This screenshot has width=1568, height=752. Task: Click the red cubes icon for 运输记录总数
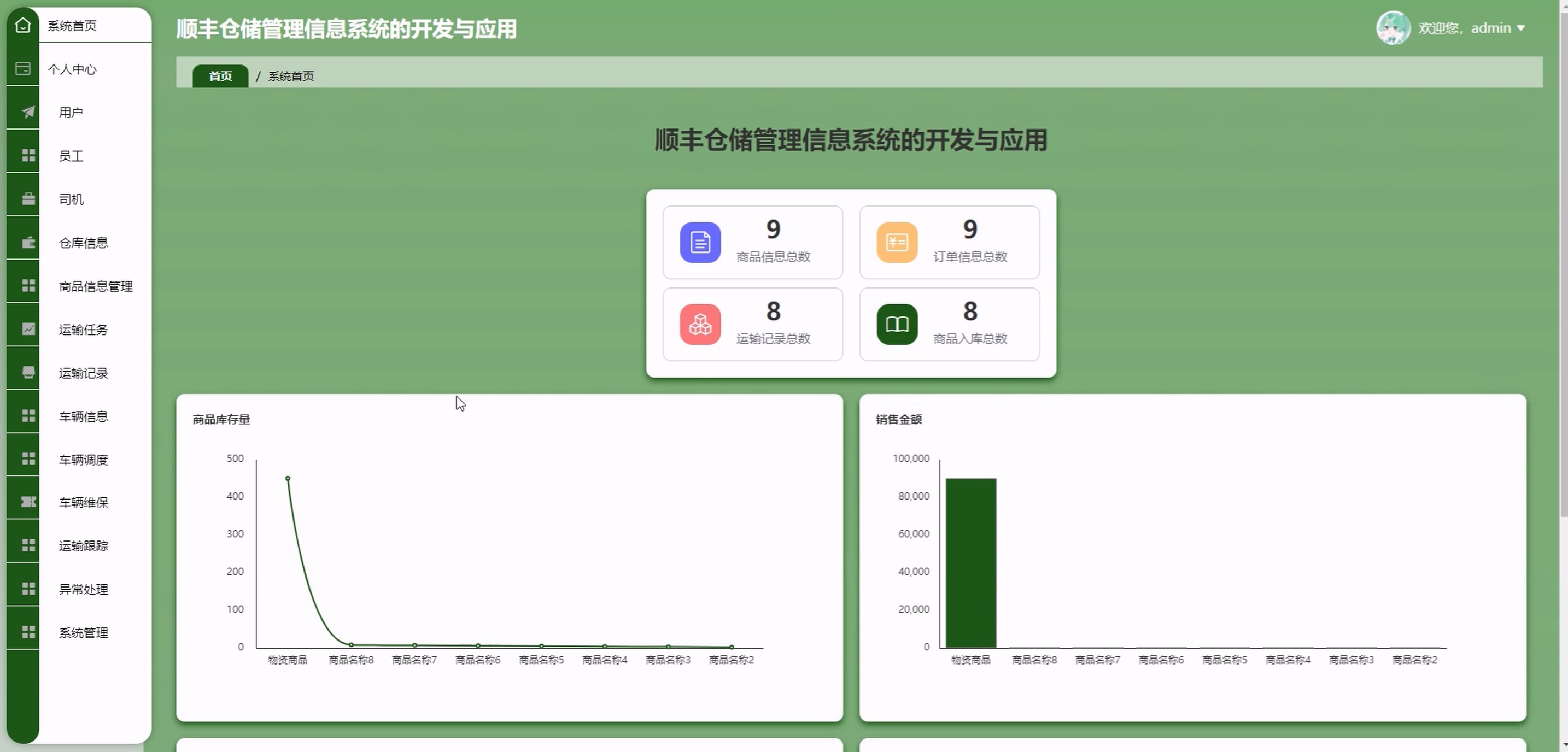(700, 324)
